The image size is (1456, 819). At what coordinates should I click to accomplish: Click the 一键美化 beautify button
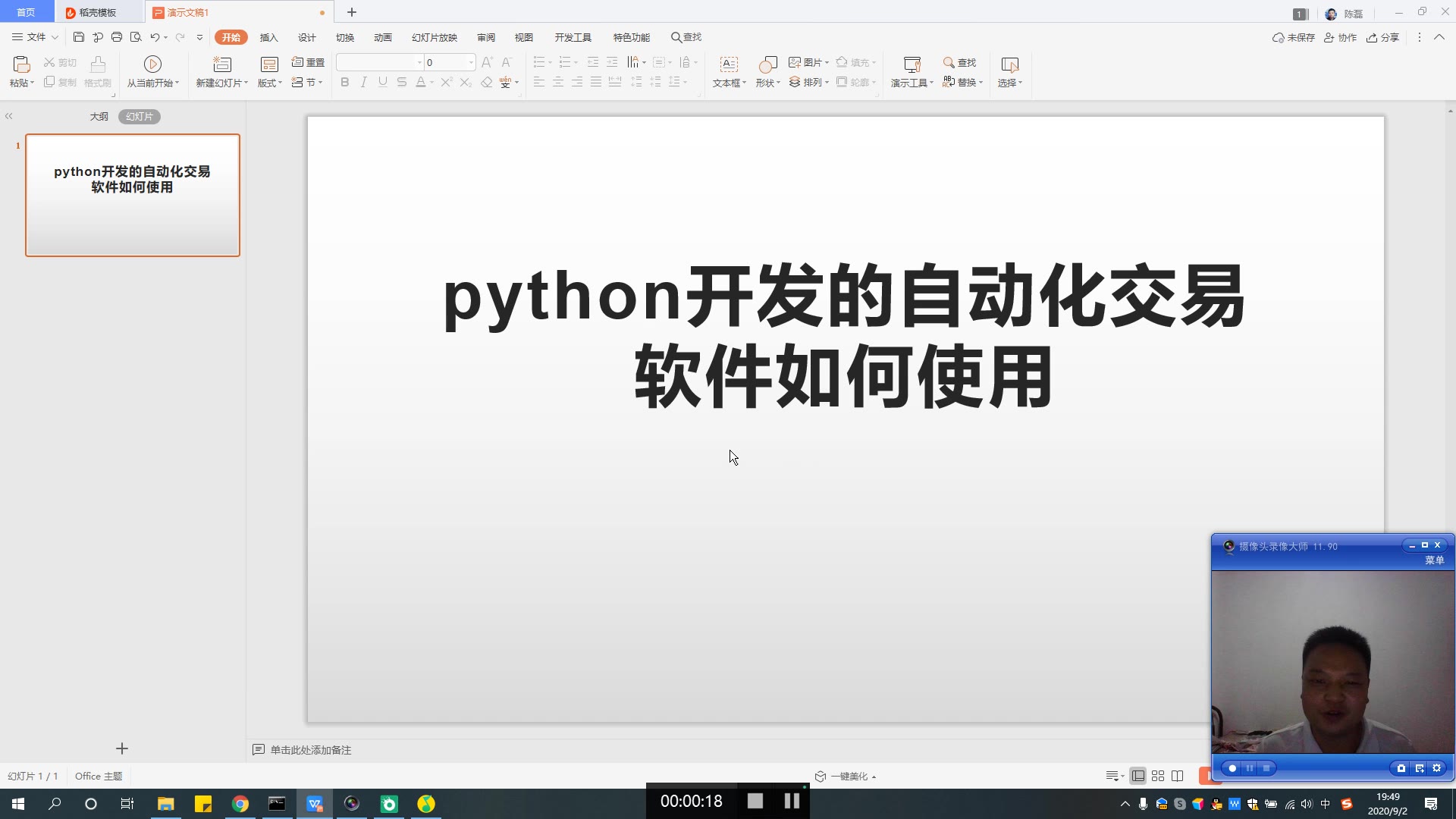point(846,776)
